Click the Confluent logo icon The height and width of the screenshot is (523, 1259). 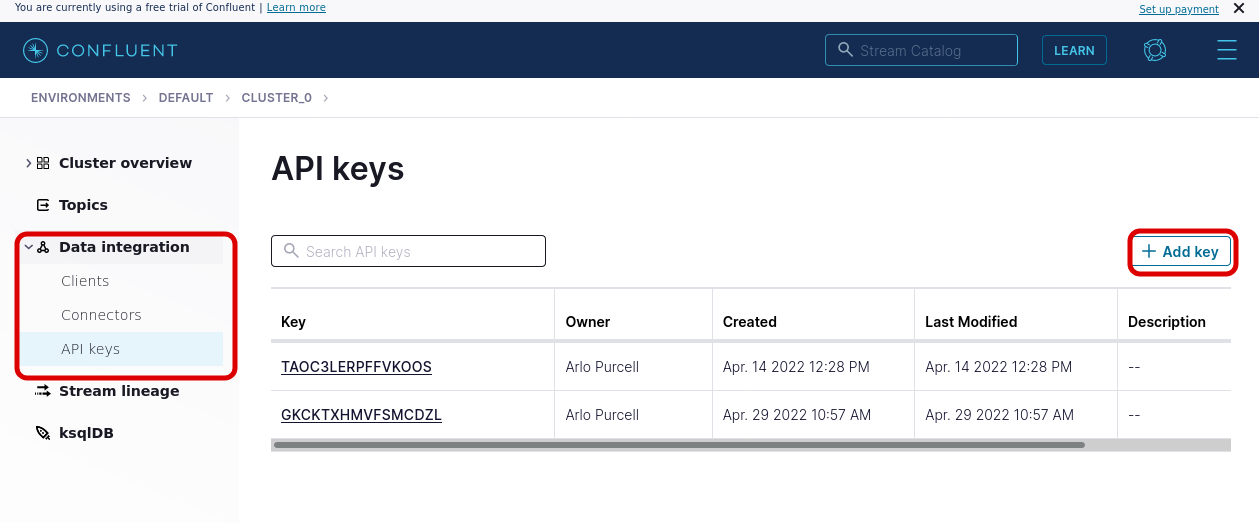[36, 50]
